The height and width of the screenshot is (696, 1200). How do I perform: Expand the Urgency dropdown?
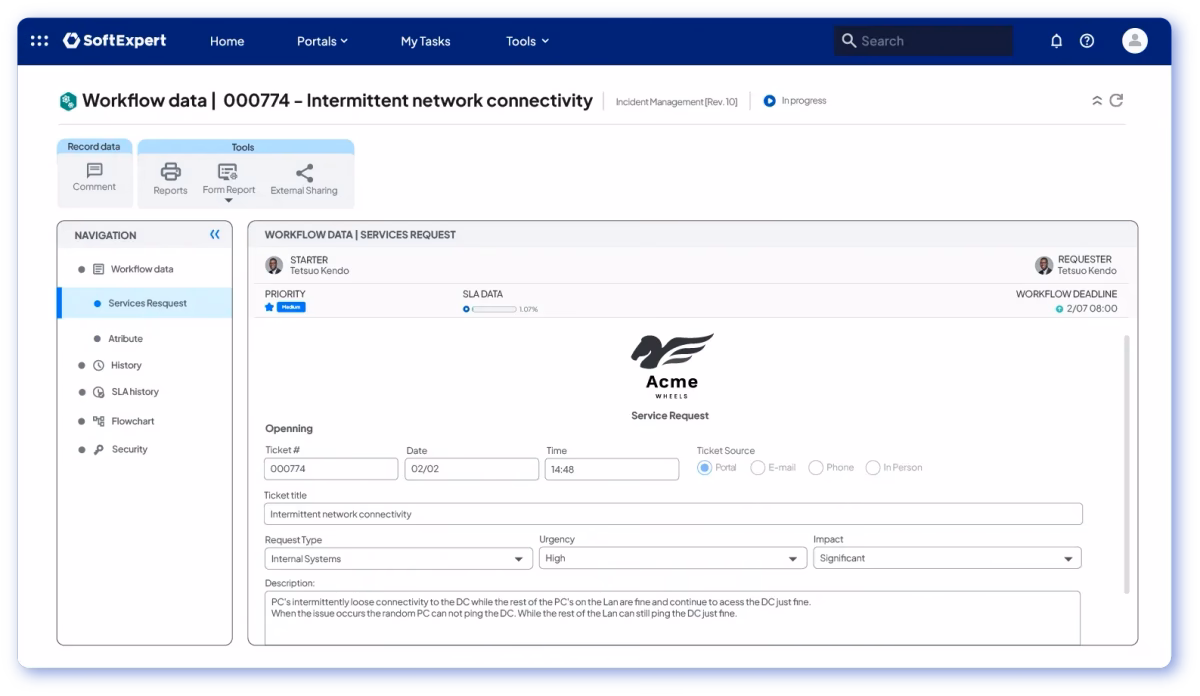coord(672,559)
